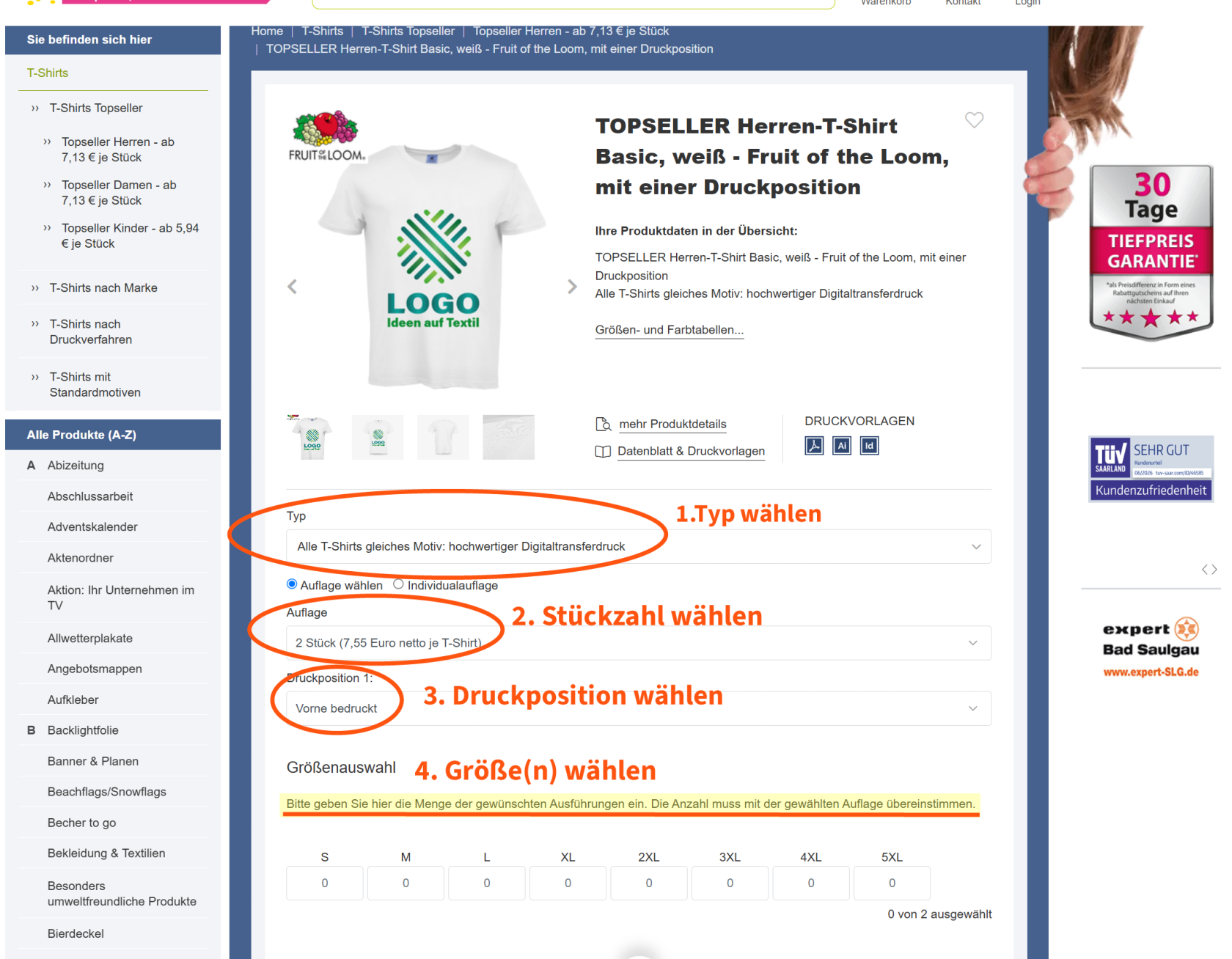Image resolution: width=1232 pixels, height=959 pixels.
Task: Click the size S quantity field
Action: (325, 883)
